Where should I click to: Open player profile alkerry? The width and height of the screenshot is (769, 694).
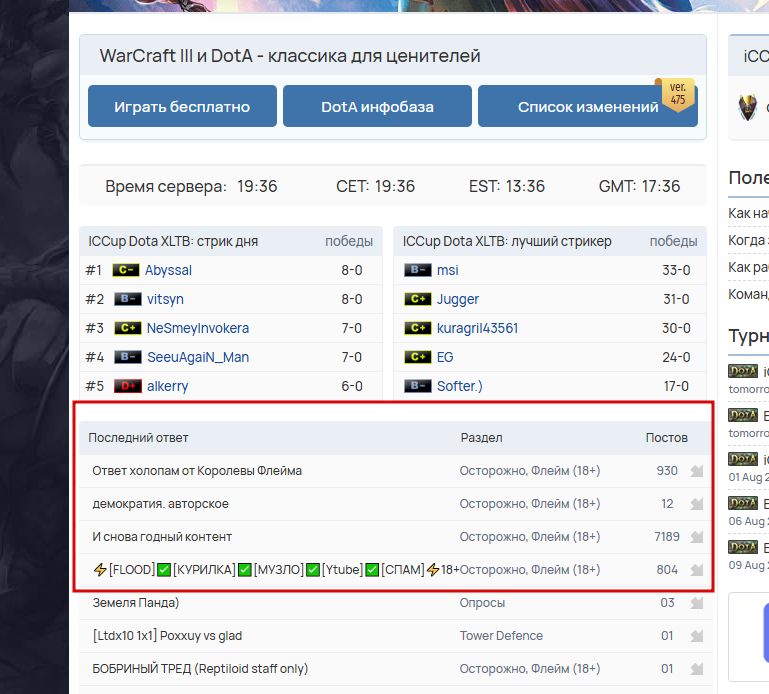(x=167, y=386)
